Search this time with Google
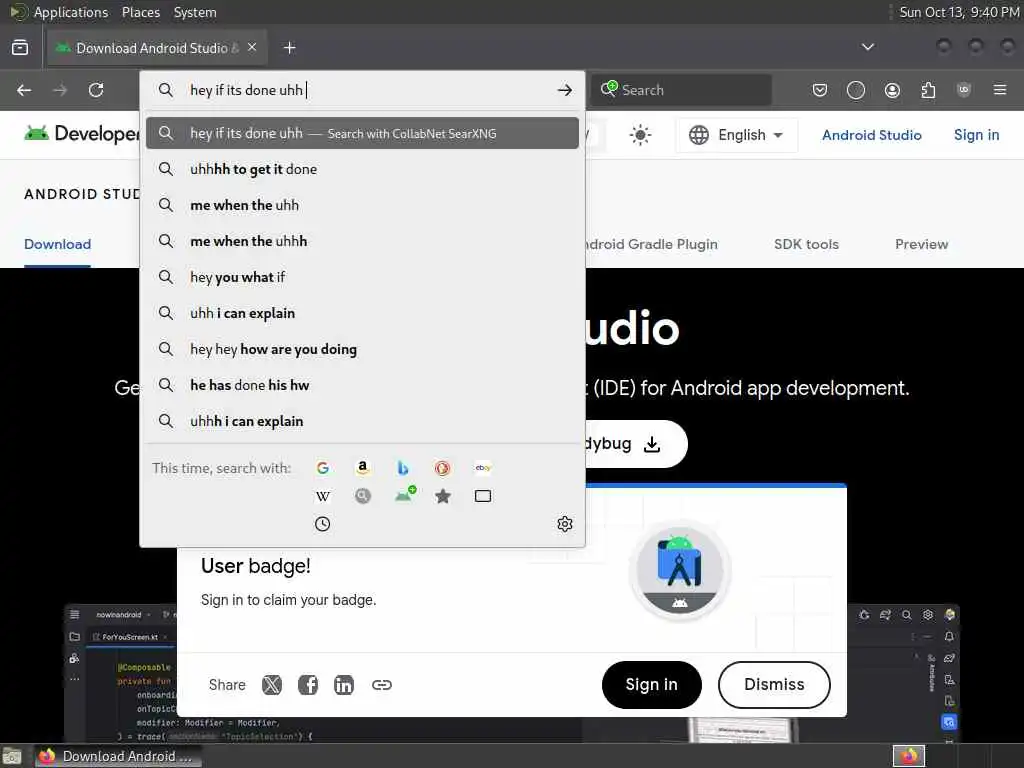 [x=323, y=468]
